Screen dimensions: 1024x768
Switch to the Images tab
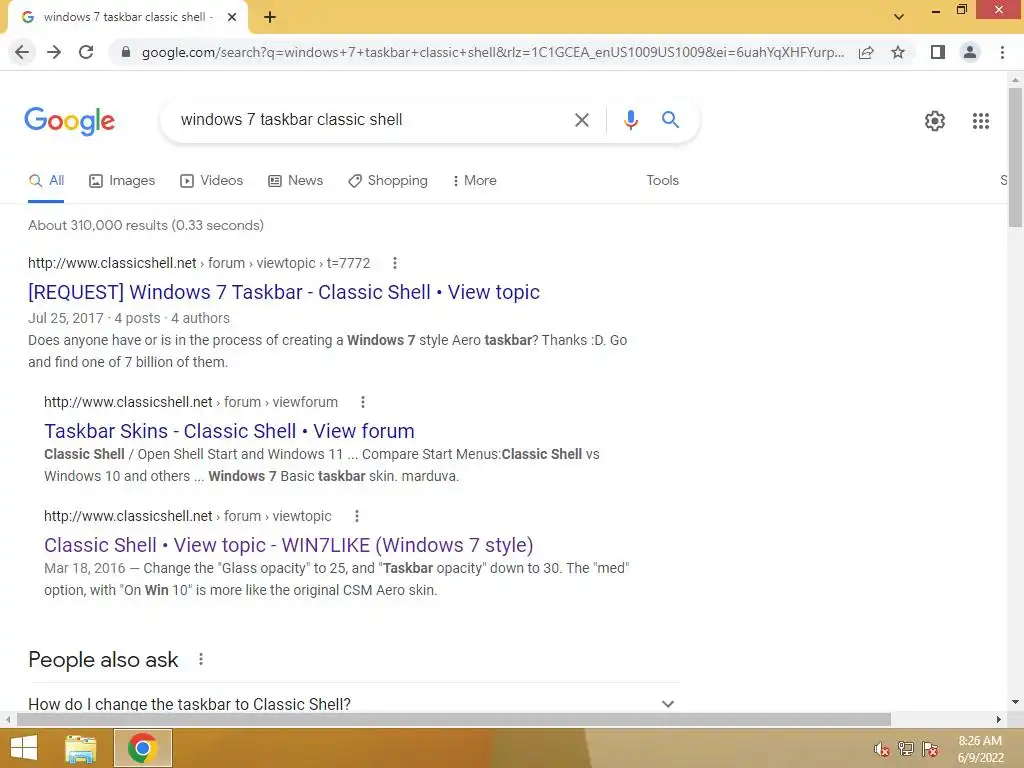pos(122,181)
